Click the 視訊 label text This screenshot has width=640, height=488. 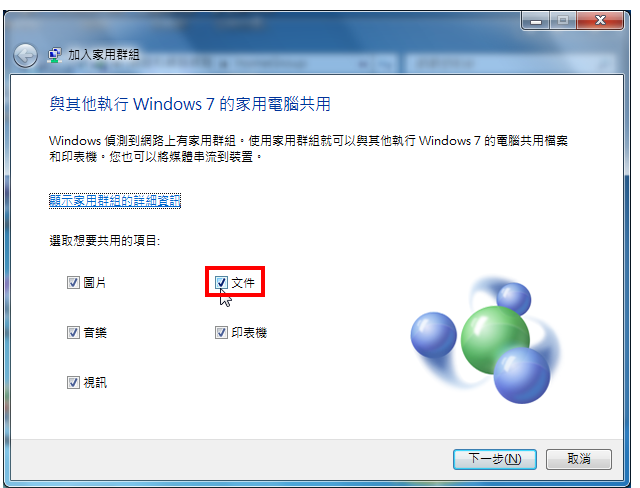pos(95,382)
